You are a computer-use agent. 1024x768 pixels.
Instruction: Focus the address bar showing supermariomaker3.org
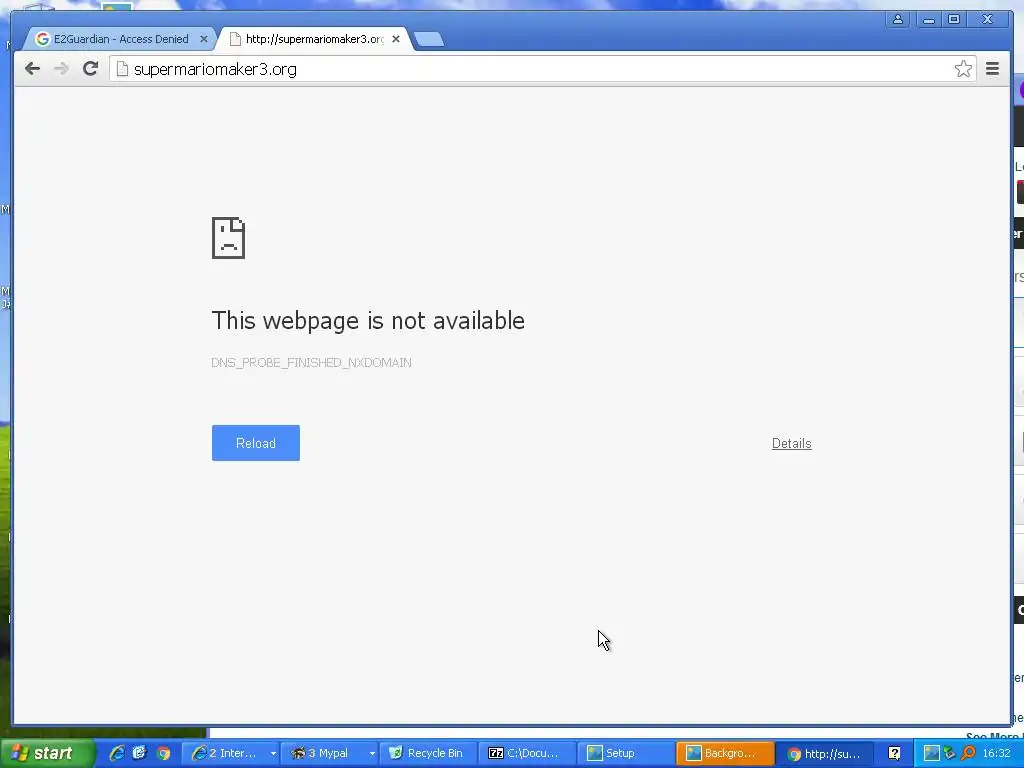point(542,69)
